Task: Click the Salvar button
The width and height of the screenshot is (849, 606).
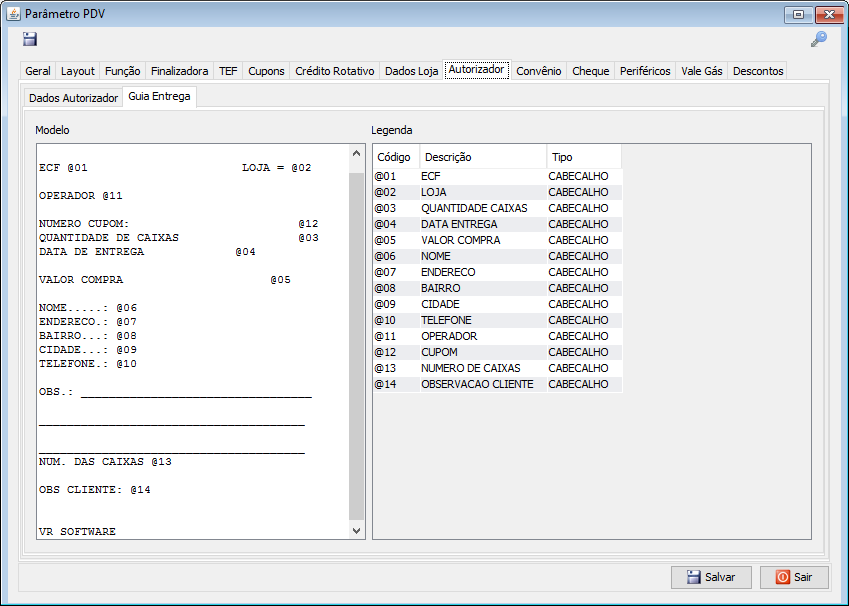Action: click(x=711, y=577)
